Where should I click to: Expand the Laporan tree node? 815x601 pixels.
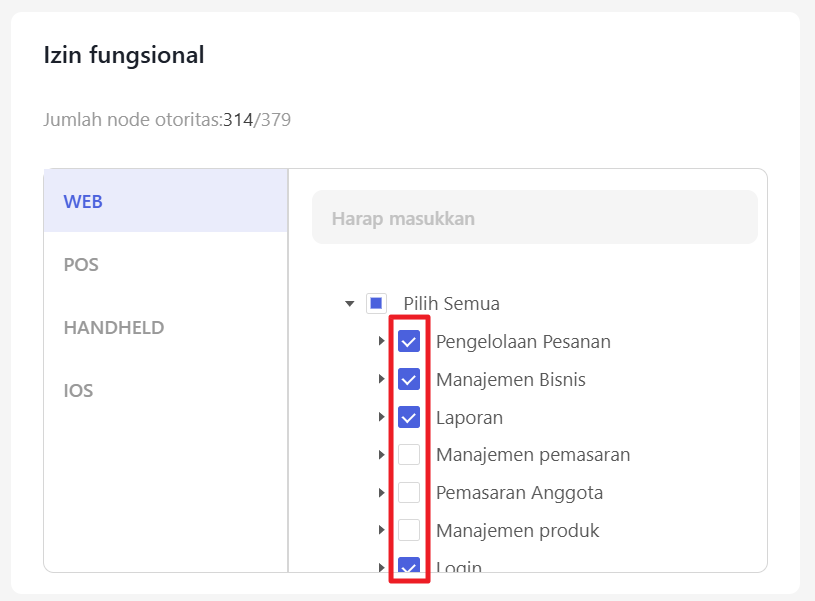[381, 418]
